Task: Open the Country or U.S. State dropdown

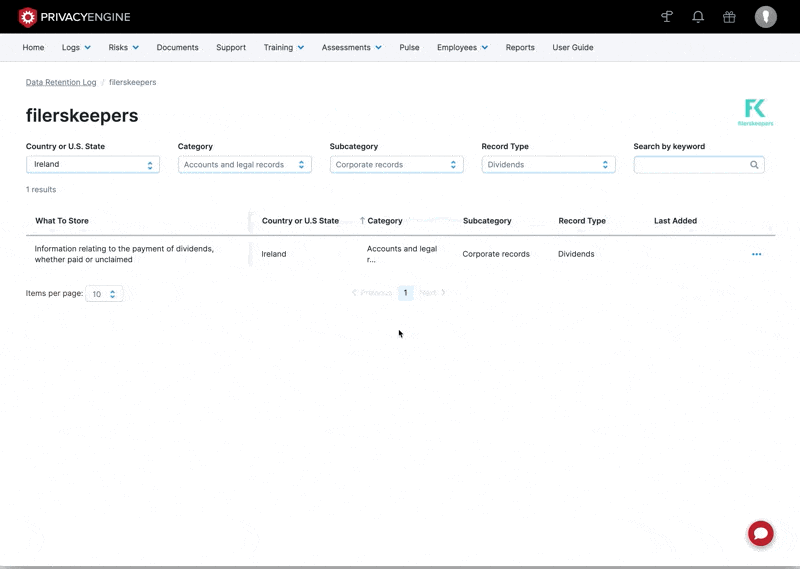Action: point(93,164)
